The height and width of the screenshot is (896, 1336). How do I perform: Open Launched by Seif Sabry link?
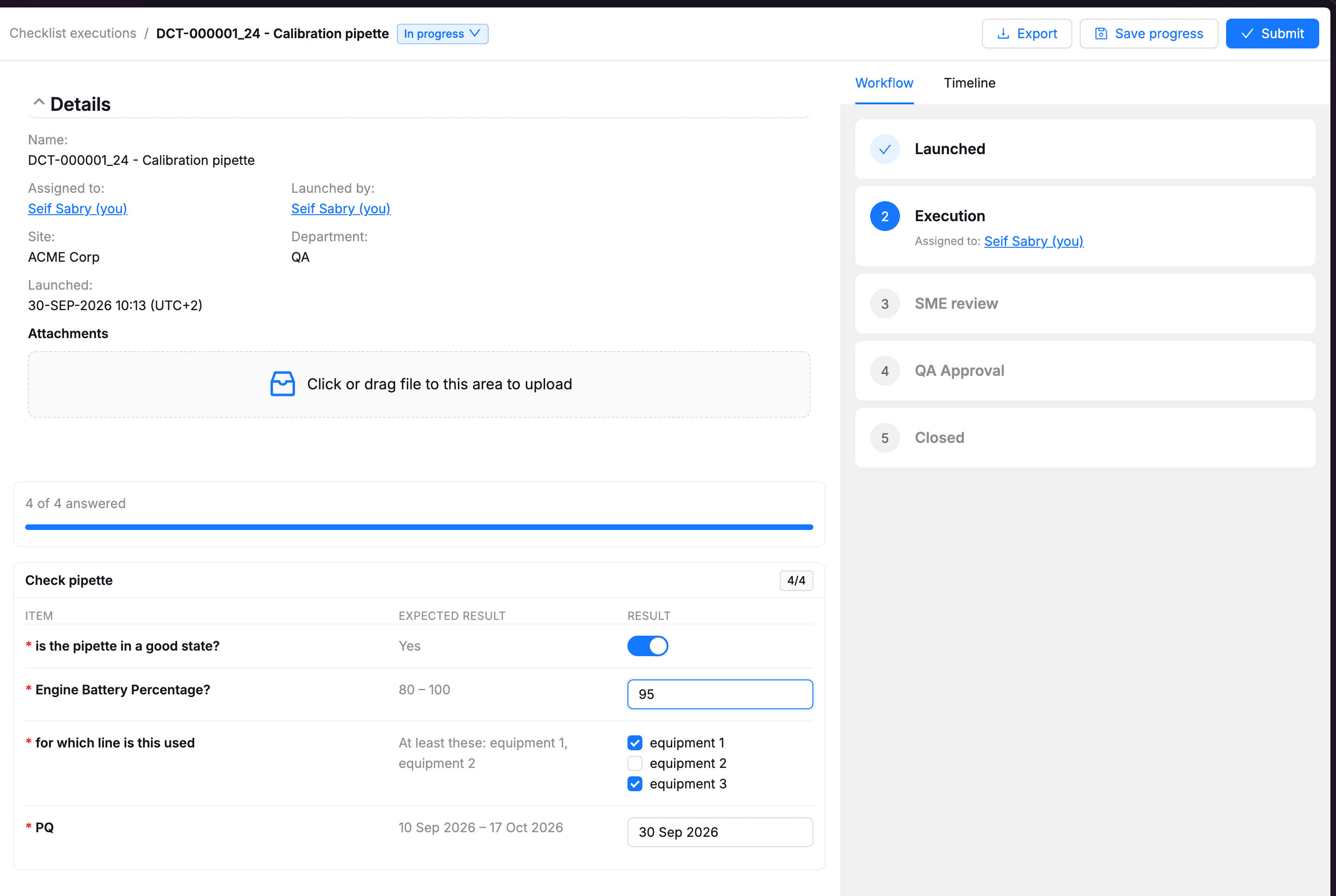click(341, 209)
